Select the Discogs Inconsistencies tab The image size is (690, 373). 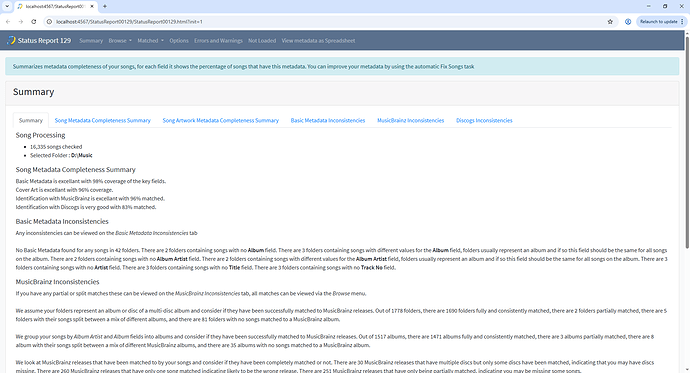click(484, 121)
